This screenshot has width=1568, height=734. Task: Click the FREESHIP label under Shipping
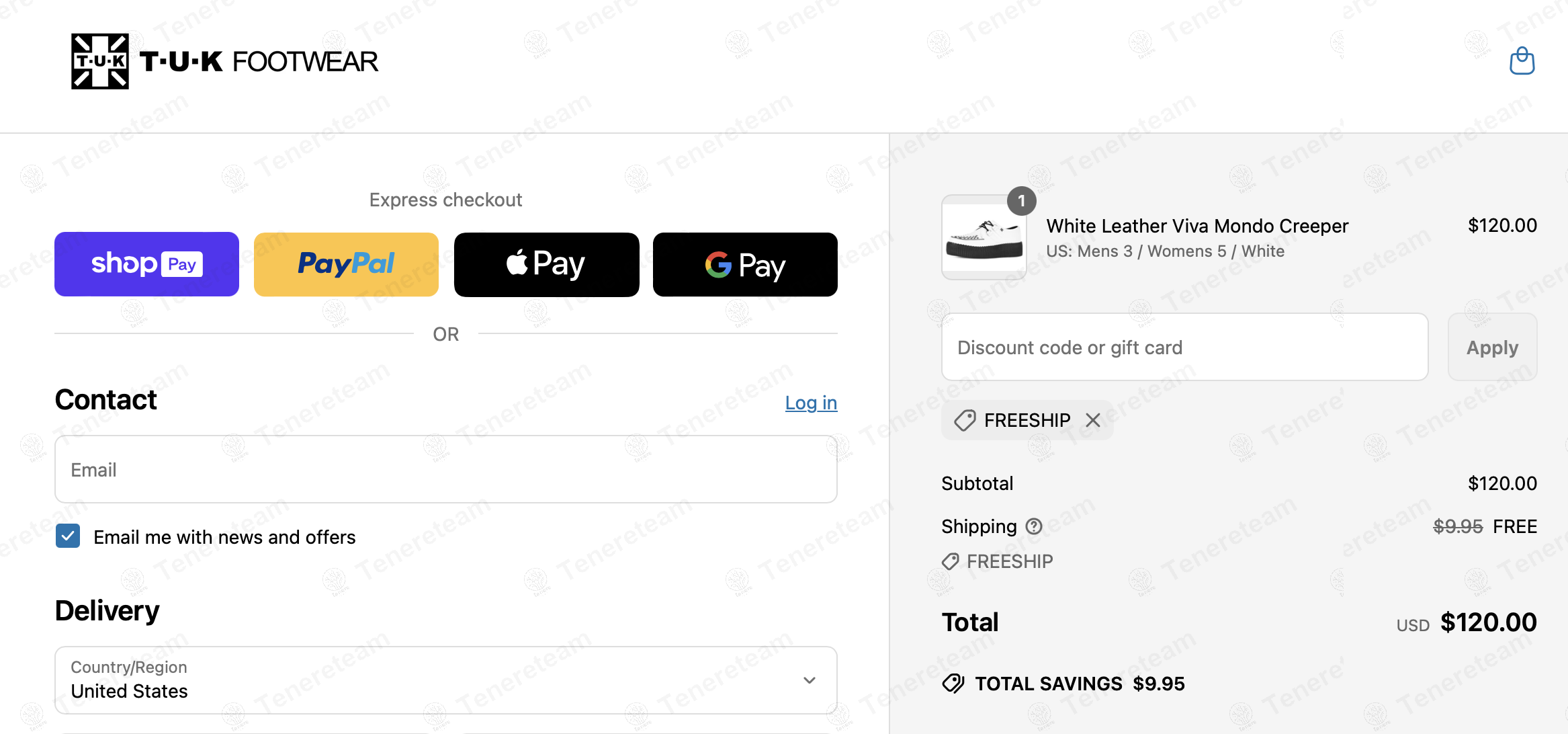click(x=1010, y=561)
